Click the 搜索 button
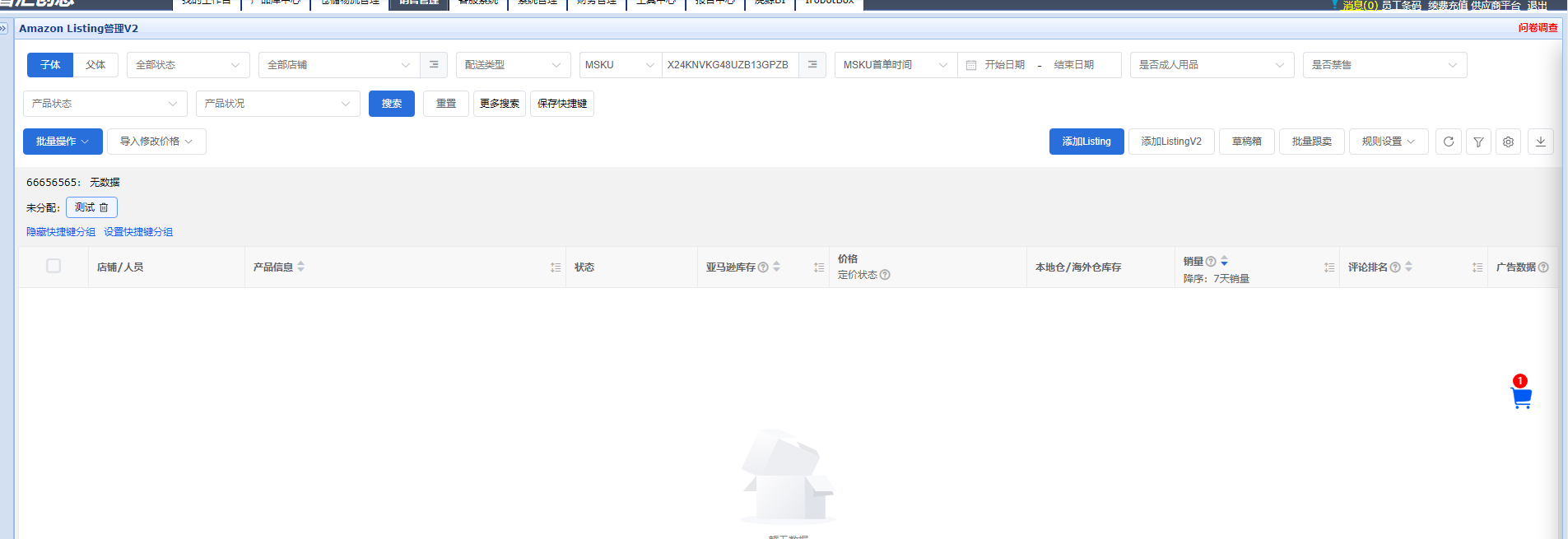 (392, 104)
